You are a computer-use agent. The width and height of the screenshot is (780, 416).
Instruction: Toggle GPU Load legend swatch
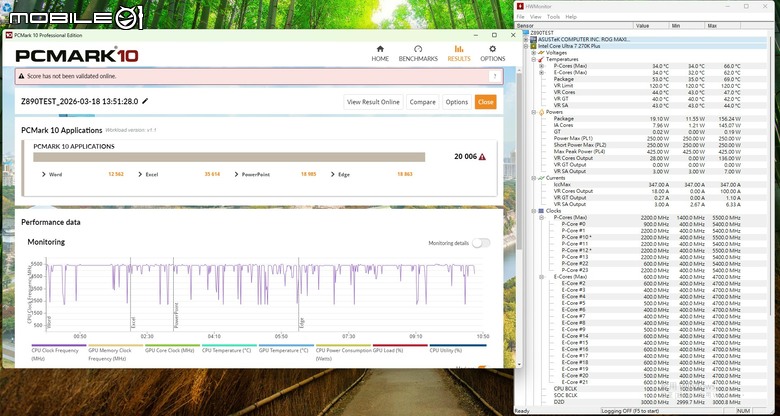tap(400, 345)
